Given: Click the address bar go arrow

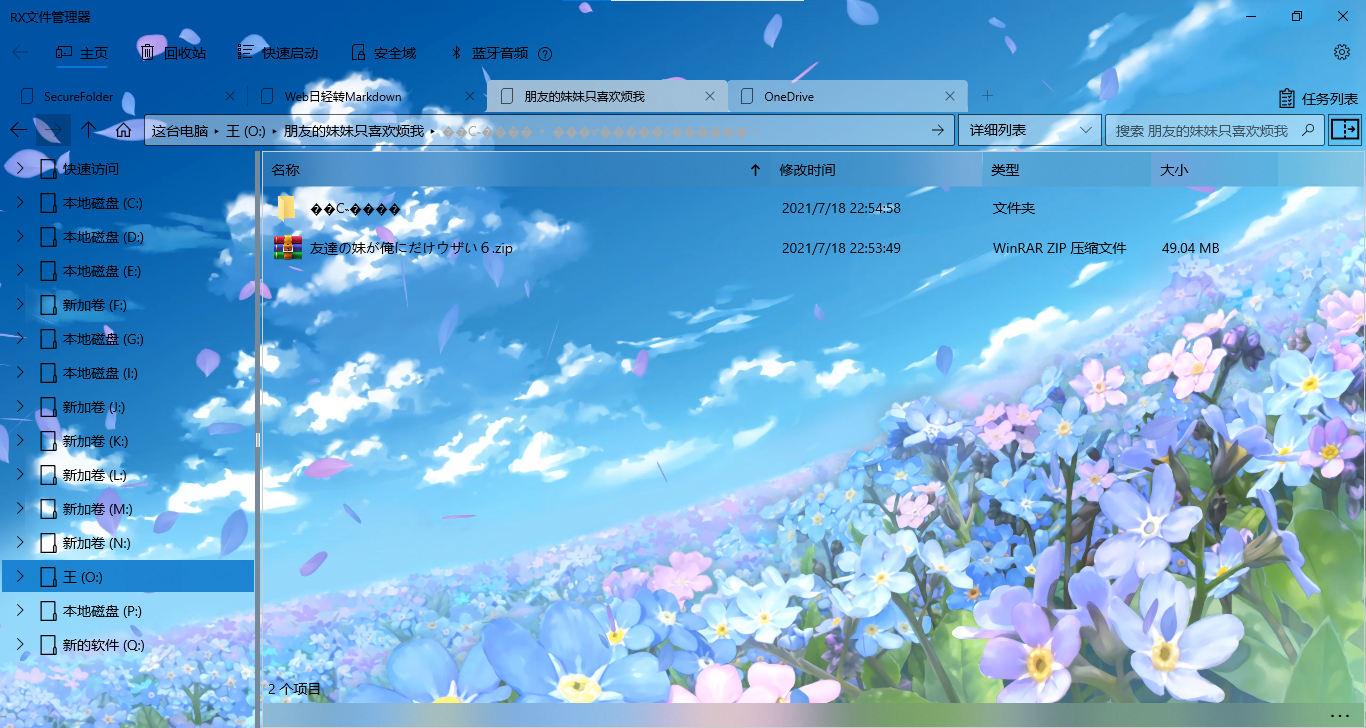Looking at the screenshot, I should click(x=937, y=130).
